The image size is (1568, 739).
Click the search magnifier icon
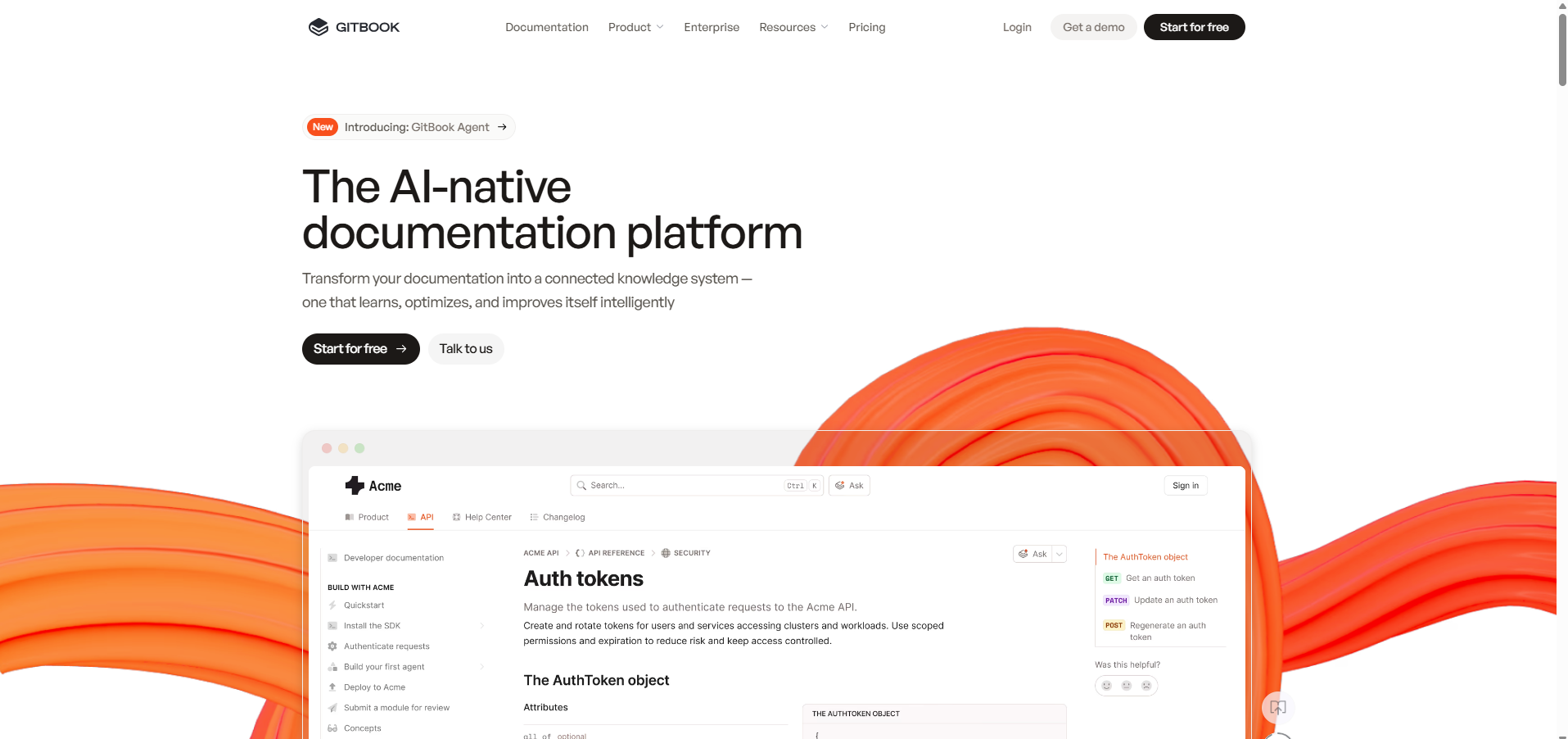pos(581,486)
